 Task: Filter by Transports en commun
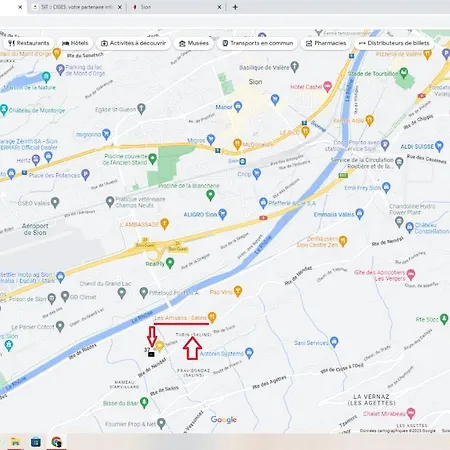coord(258,43)
